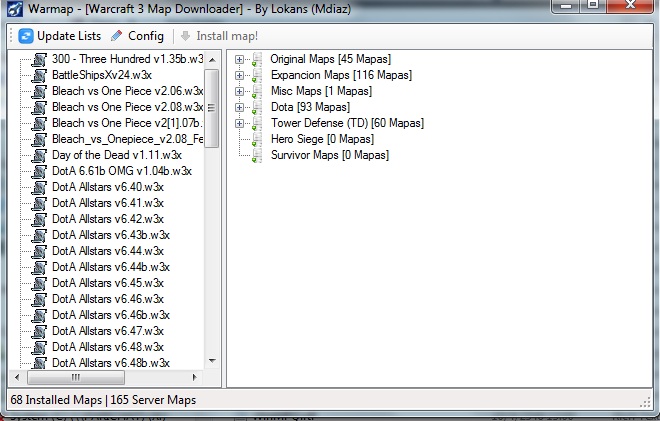
Task: Click server icon next to Original Maps
Action: tap(257, 59)
